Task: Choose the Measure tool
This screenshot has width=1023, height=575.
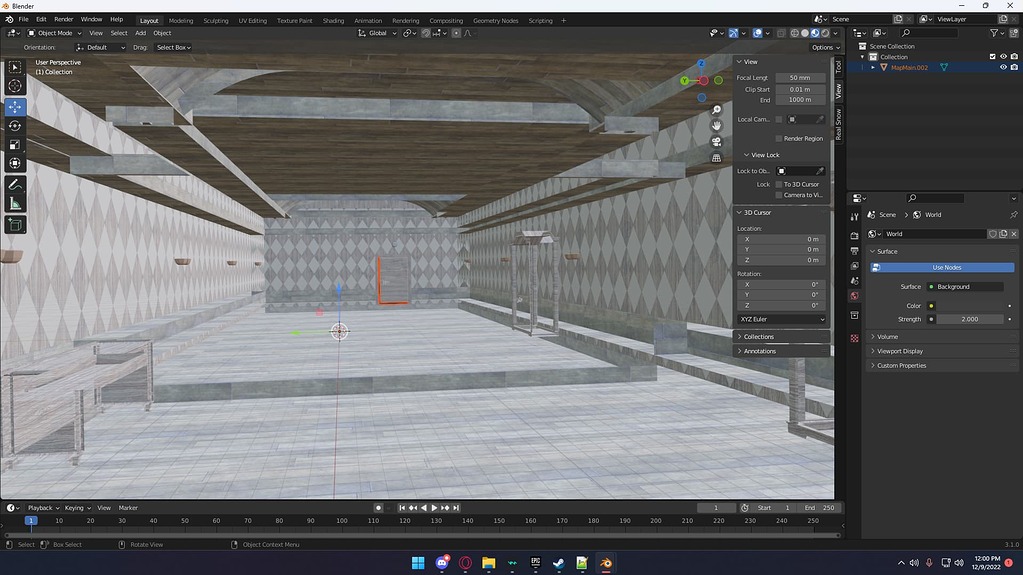Action: [x=15, y=204]
